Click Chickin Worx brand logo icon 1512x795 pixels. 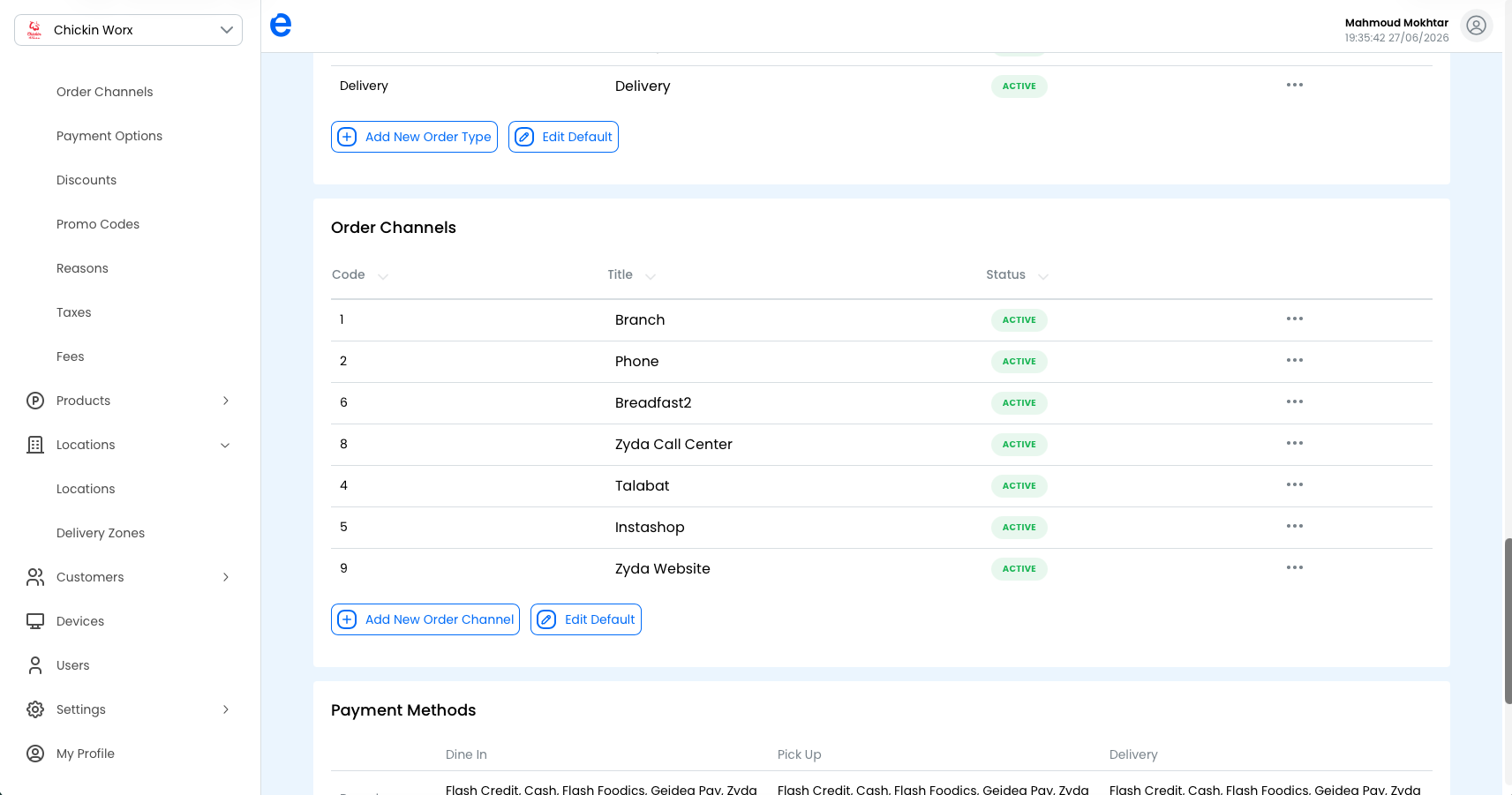pos(34,30)
